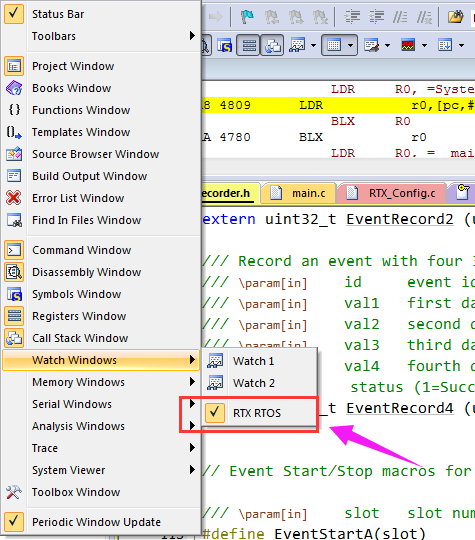Select Watch 2 from the submenu
The height and width of the screenshot is (540, 475).
259,383
